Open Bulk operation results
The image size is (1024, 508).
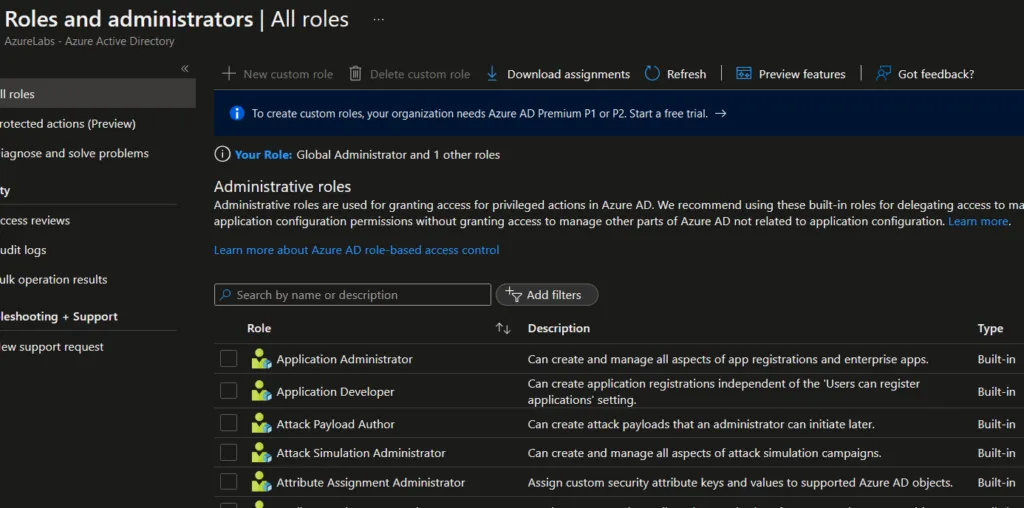pos(53,279)
